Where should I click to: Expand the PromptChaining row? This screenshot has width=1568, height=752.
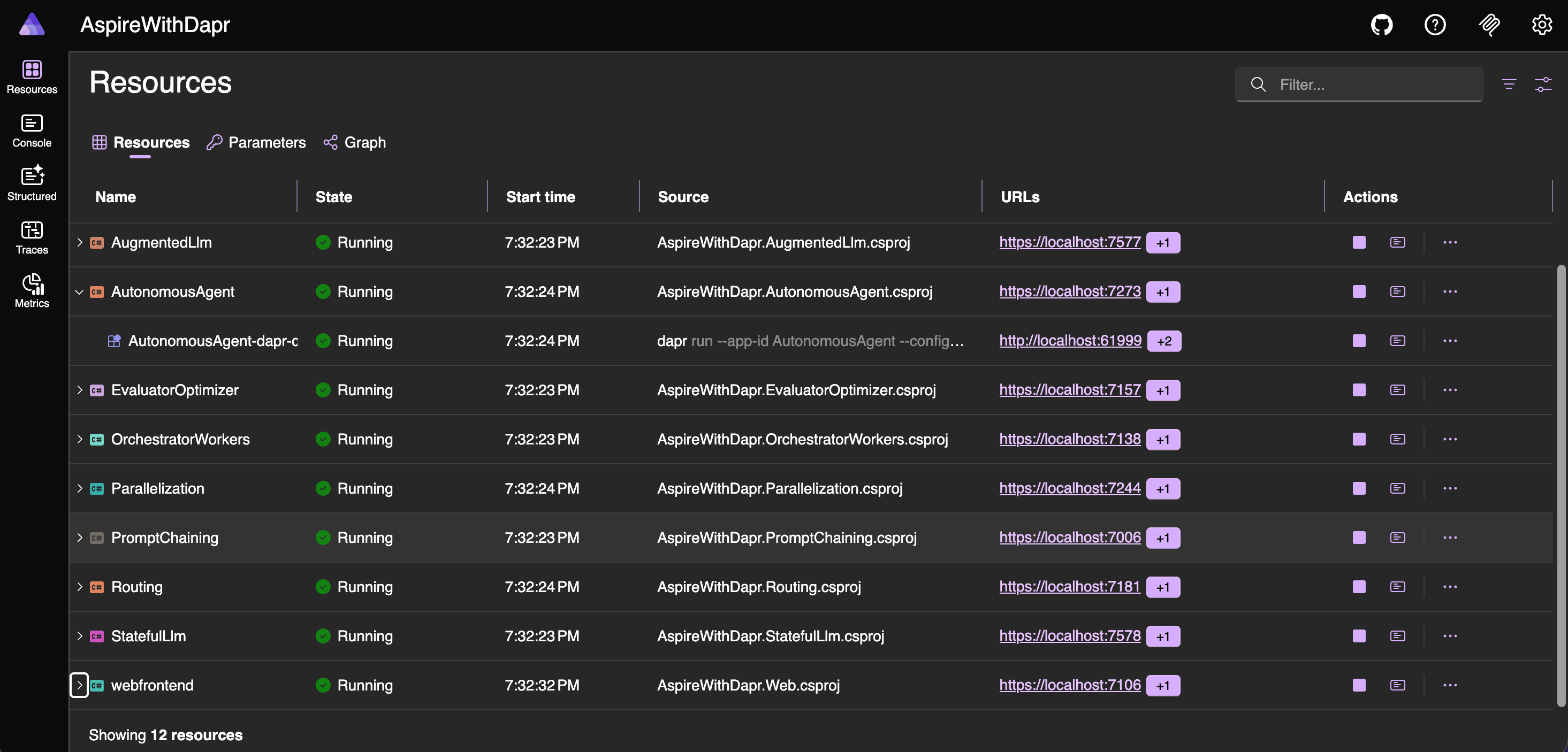pos(79,538)
